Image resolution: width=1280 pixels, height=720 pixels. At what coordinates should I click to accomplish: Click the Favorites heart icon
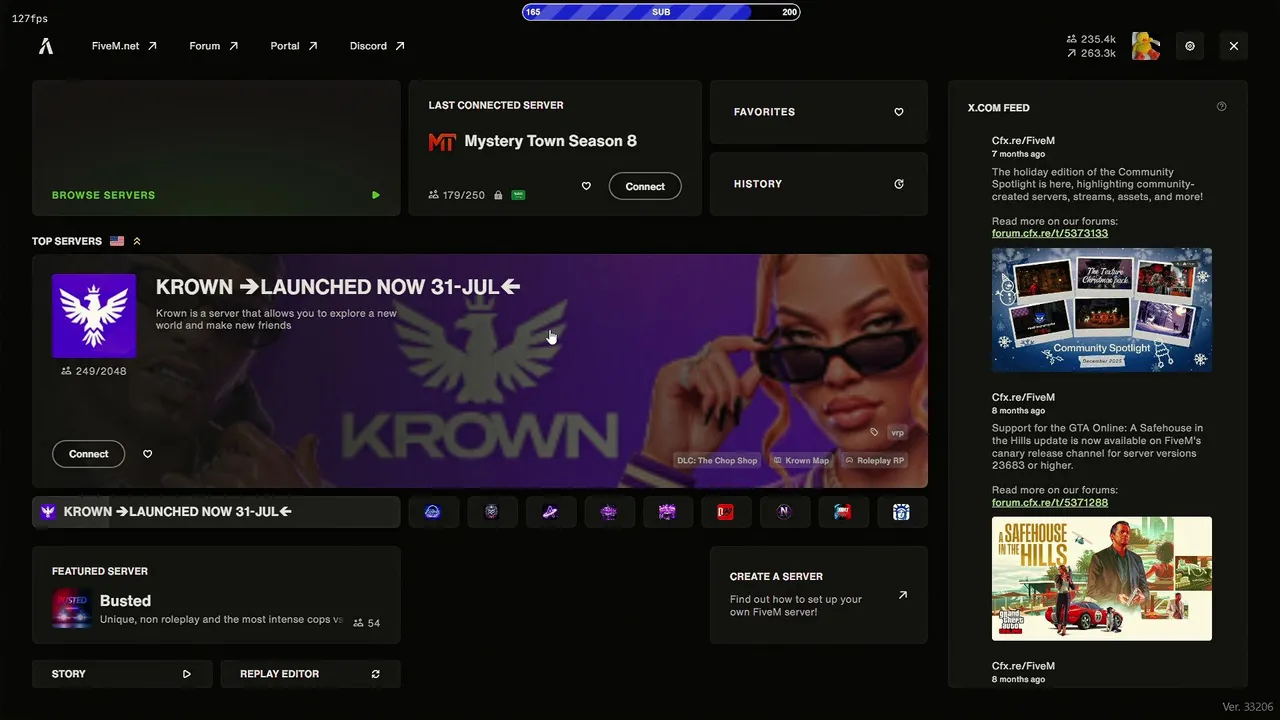pos(899,112)
